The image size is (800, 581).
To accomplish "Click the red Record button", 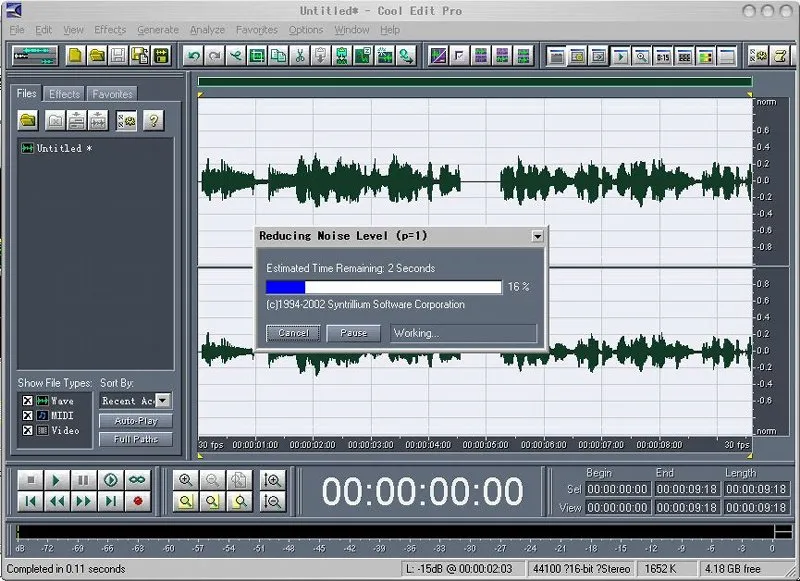I will tap(137, 501).
